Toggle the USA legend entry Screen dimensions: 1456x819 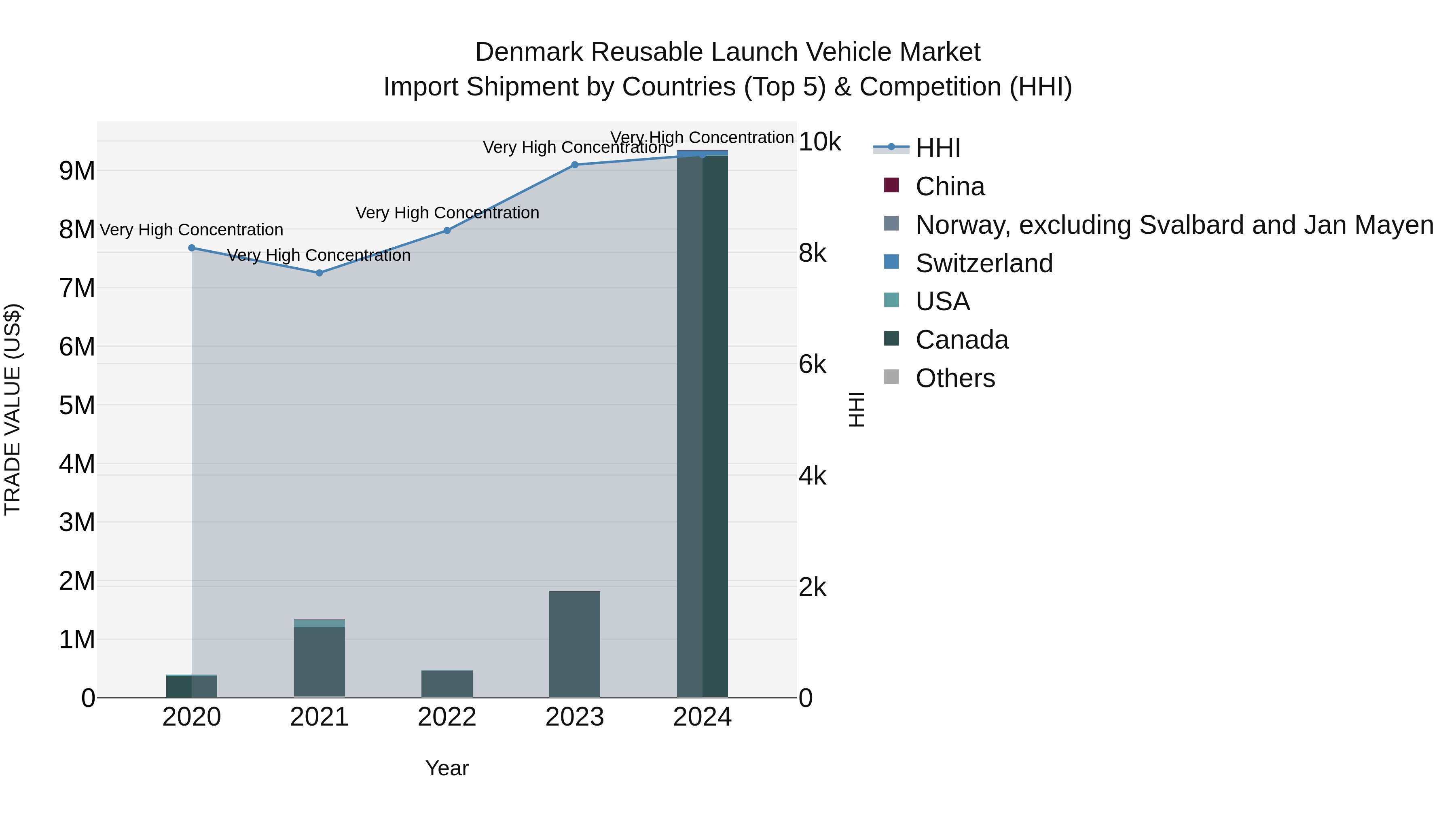click(927, 301)
